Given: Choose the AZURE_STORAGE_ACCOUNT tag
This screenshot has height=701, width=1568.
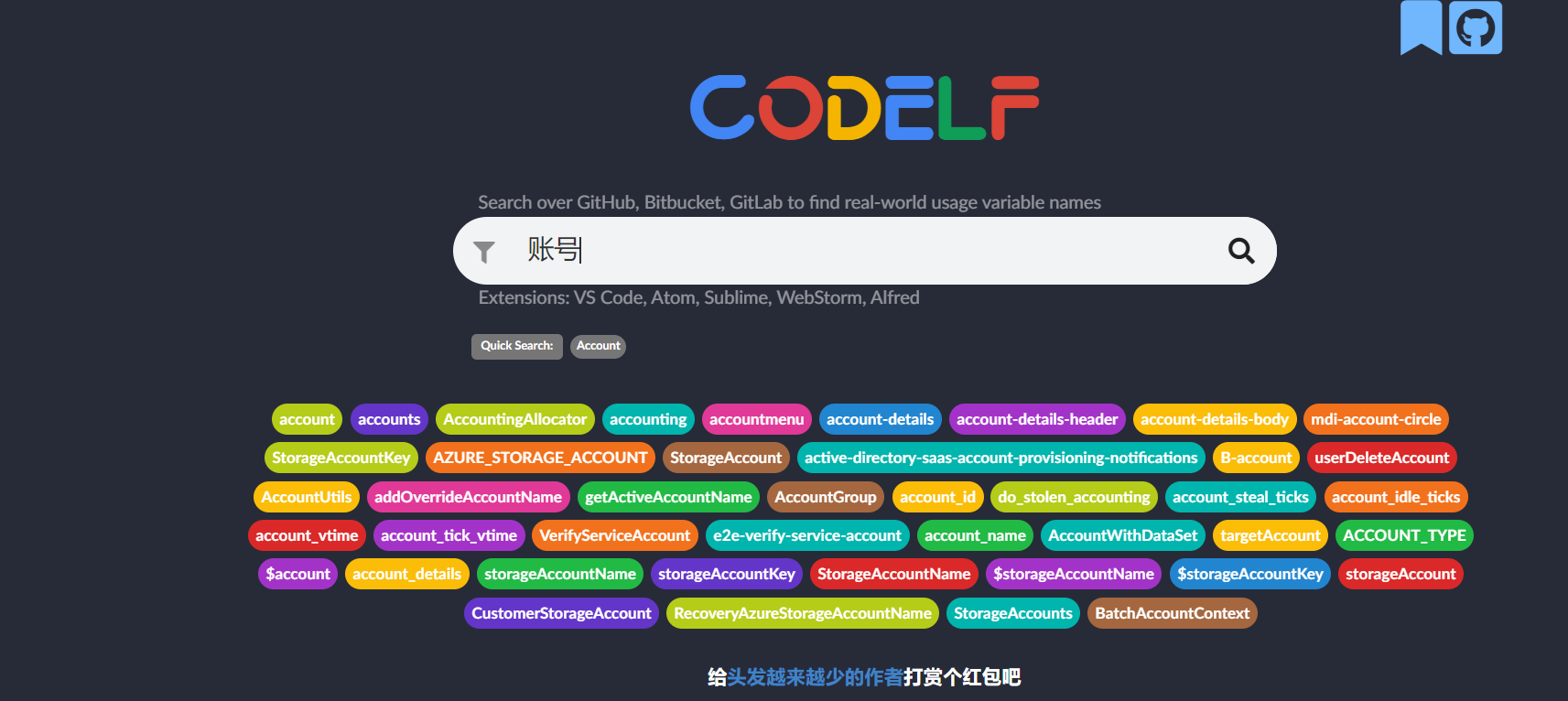Looking at the screenshot, I should [x=540, y=458].
